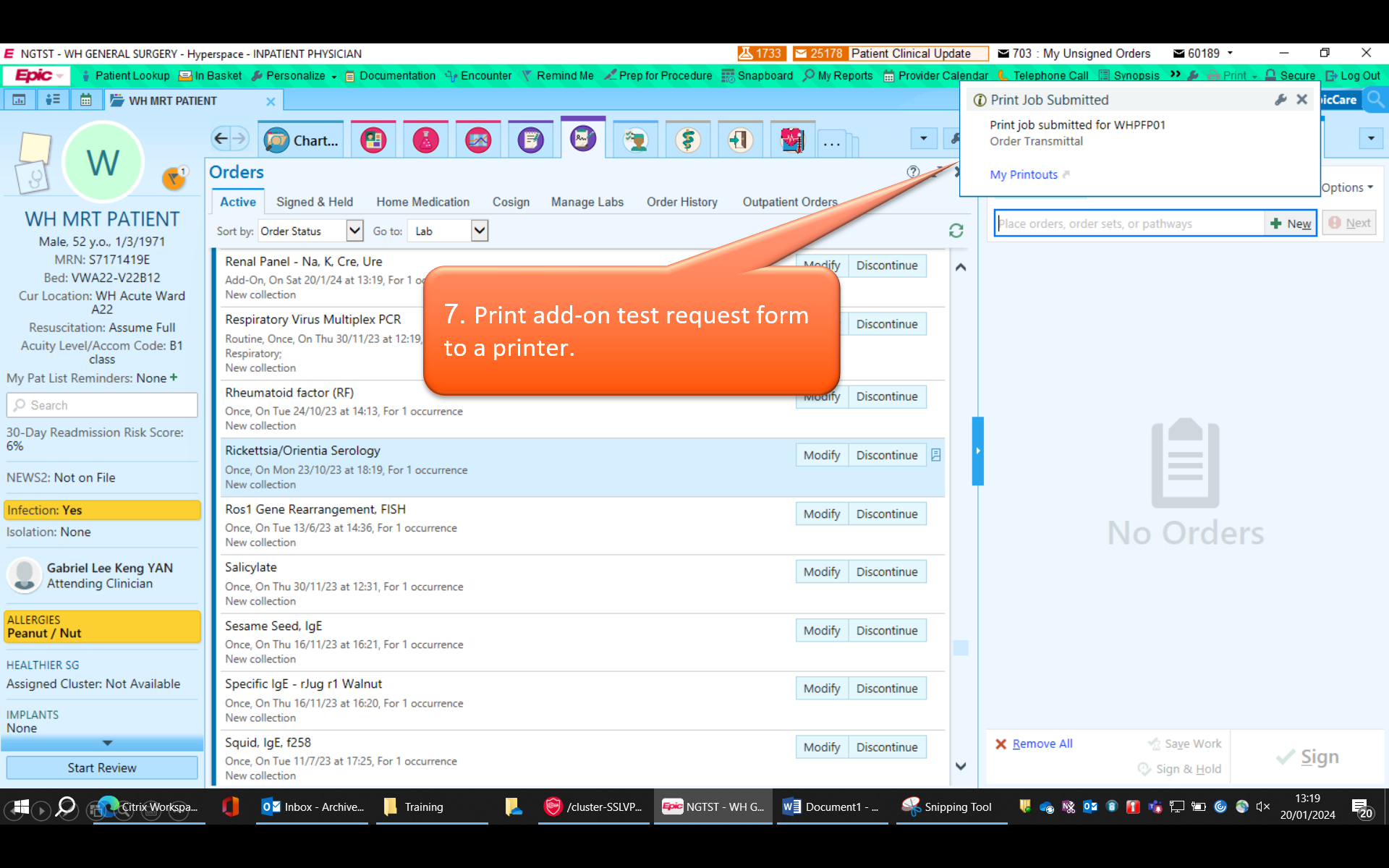Open the purple notes activity icon
This screenshot has width=1389, height=868.
pos(530,140)
